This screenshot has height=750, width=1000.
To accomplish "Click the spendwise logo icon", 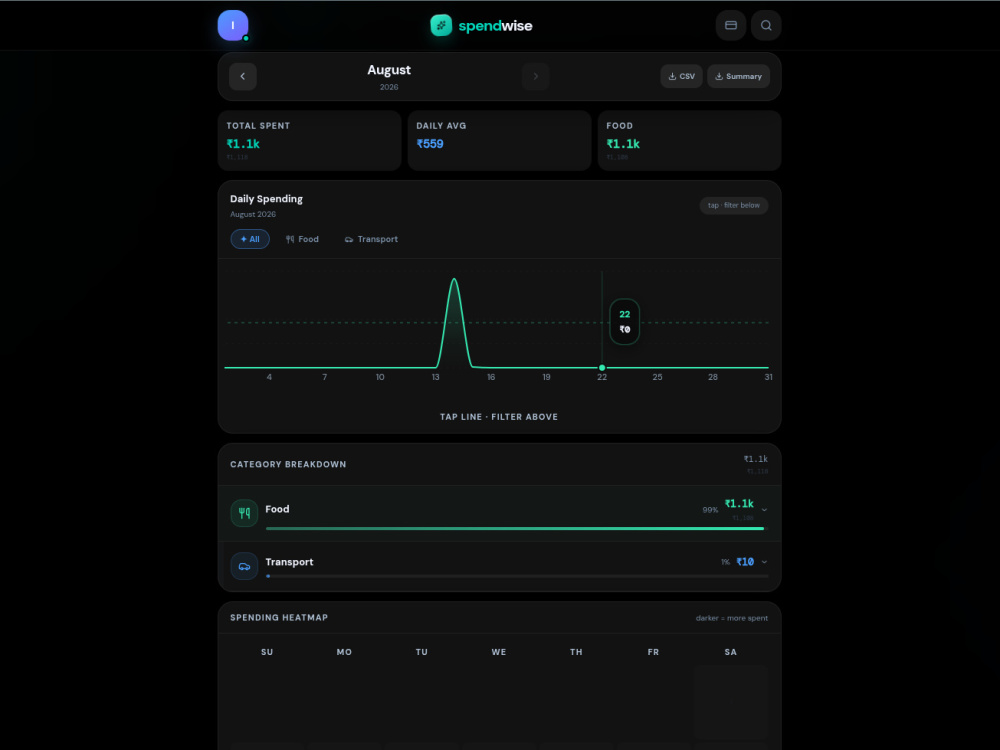I will click(x=441, y=26).
